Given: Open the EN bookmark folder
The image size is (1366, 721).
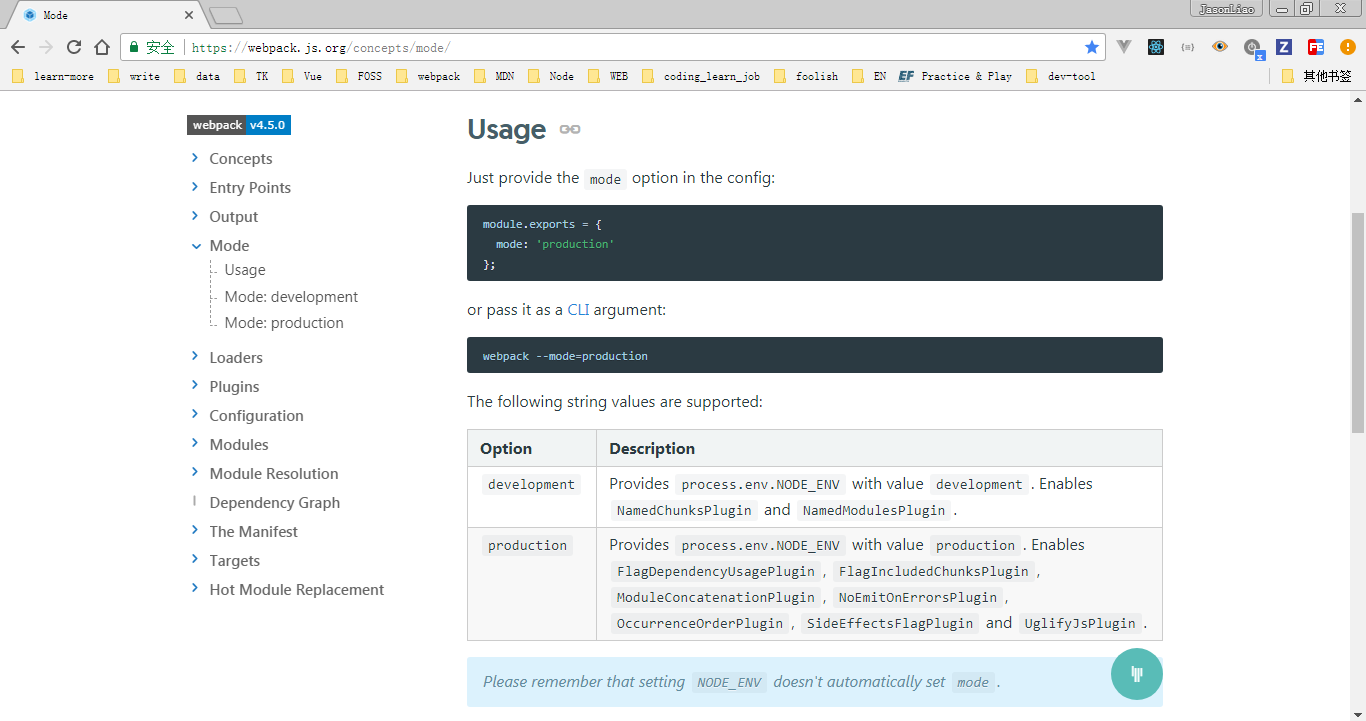Looking at the screenshot, I should 869,76.
